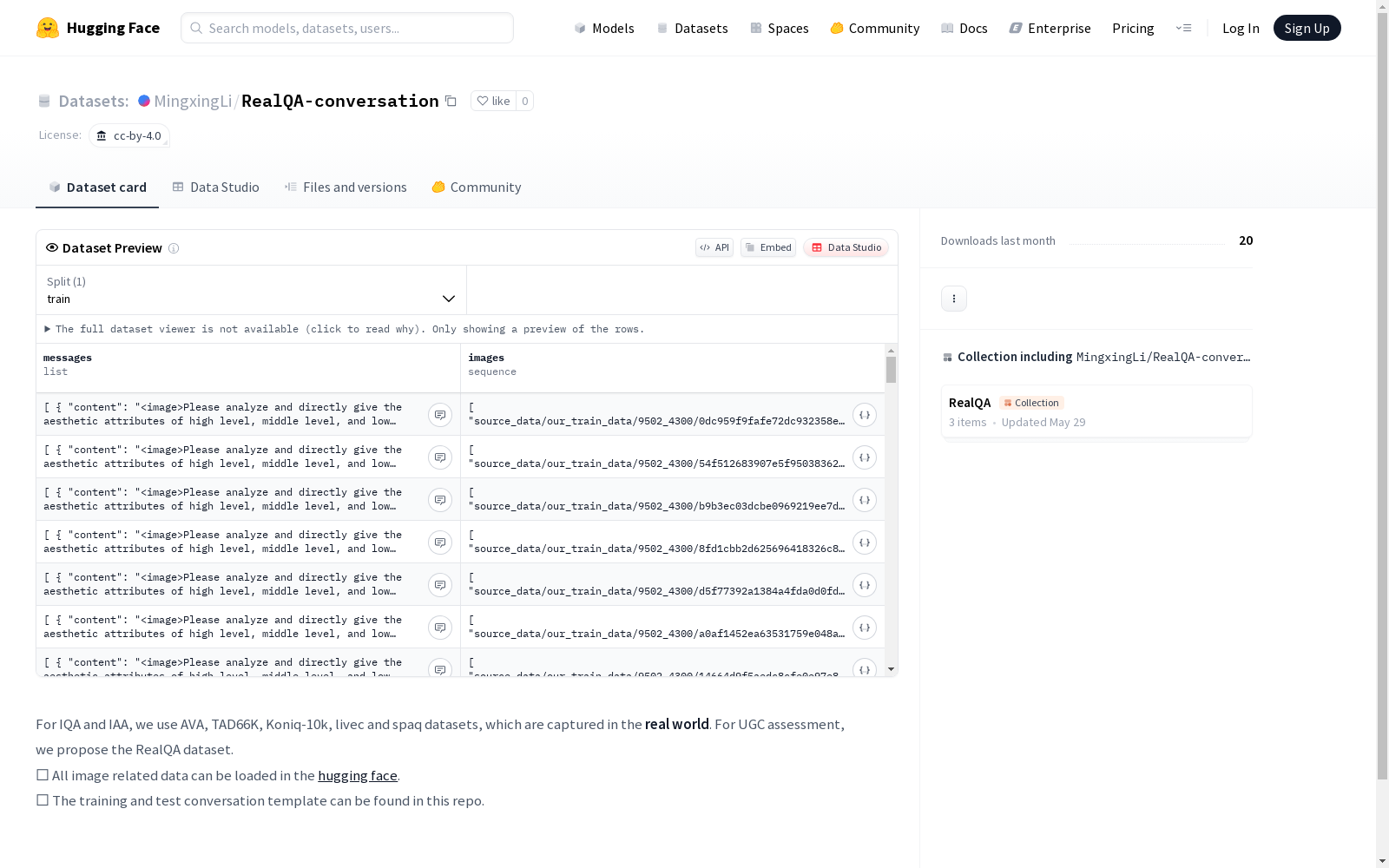
Task: Expand messages cell for the d5f77392 row
Action: pos(440,585)
